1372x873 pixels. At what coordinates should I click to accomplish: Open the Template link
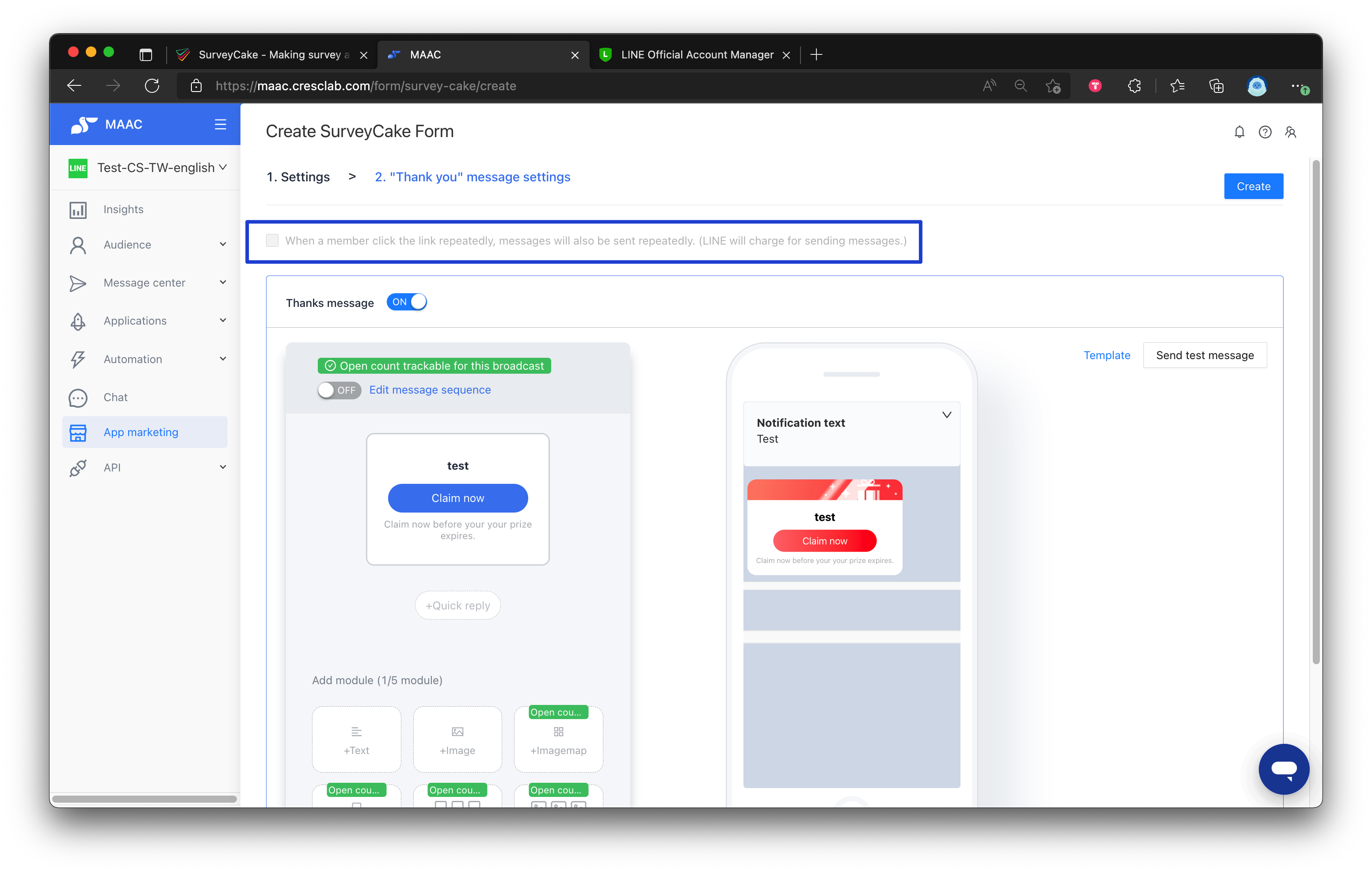point(1106,356)
